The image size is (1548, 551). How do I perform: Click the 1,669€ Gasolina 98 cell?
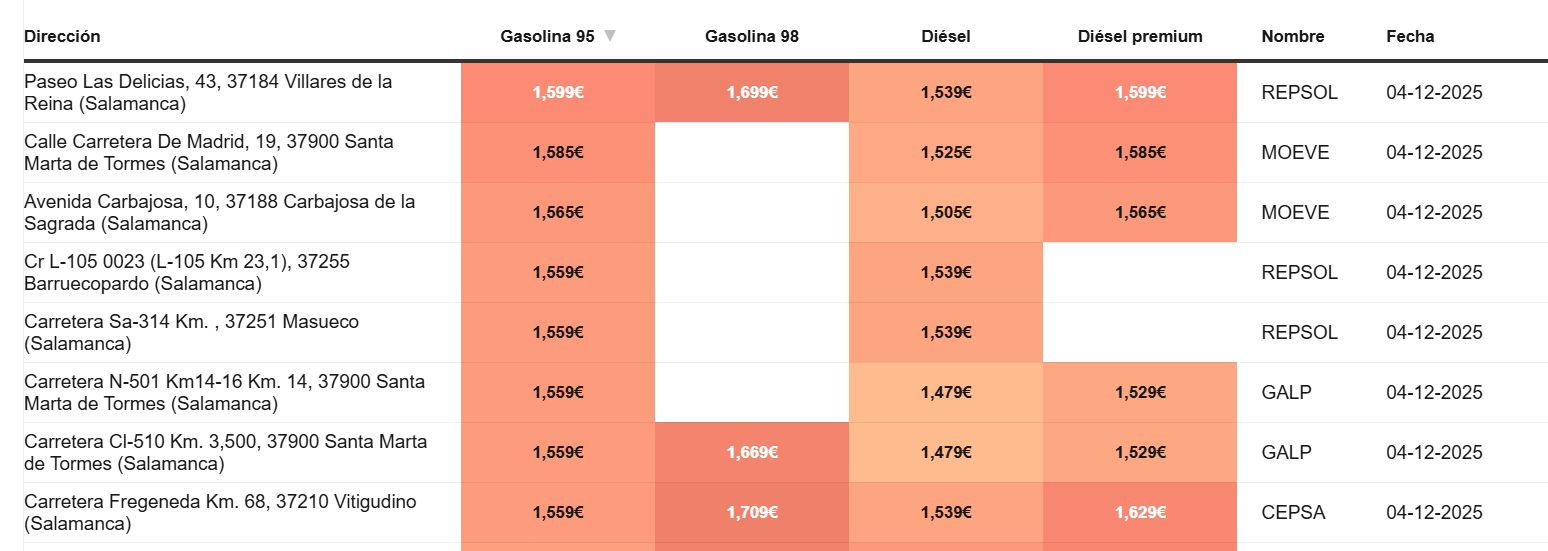752,453
